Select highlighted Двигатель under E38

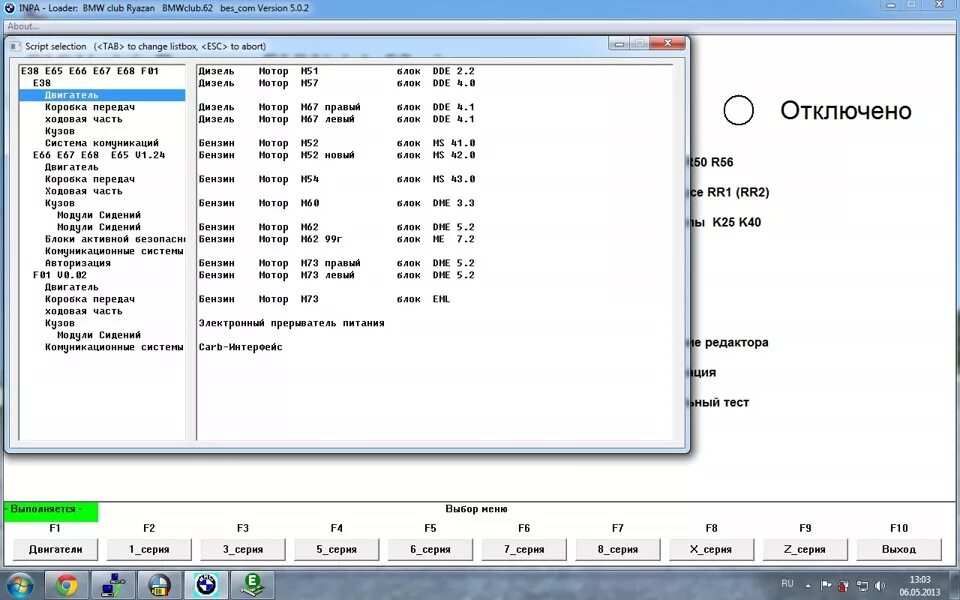102,95
